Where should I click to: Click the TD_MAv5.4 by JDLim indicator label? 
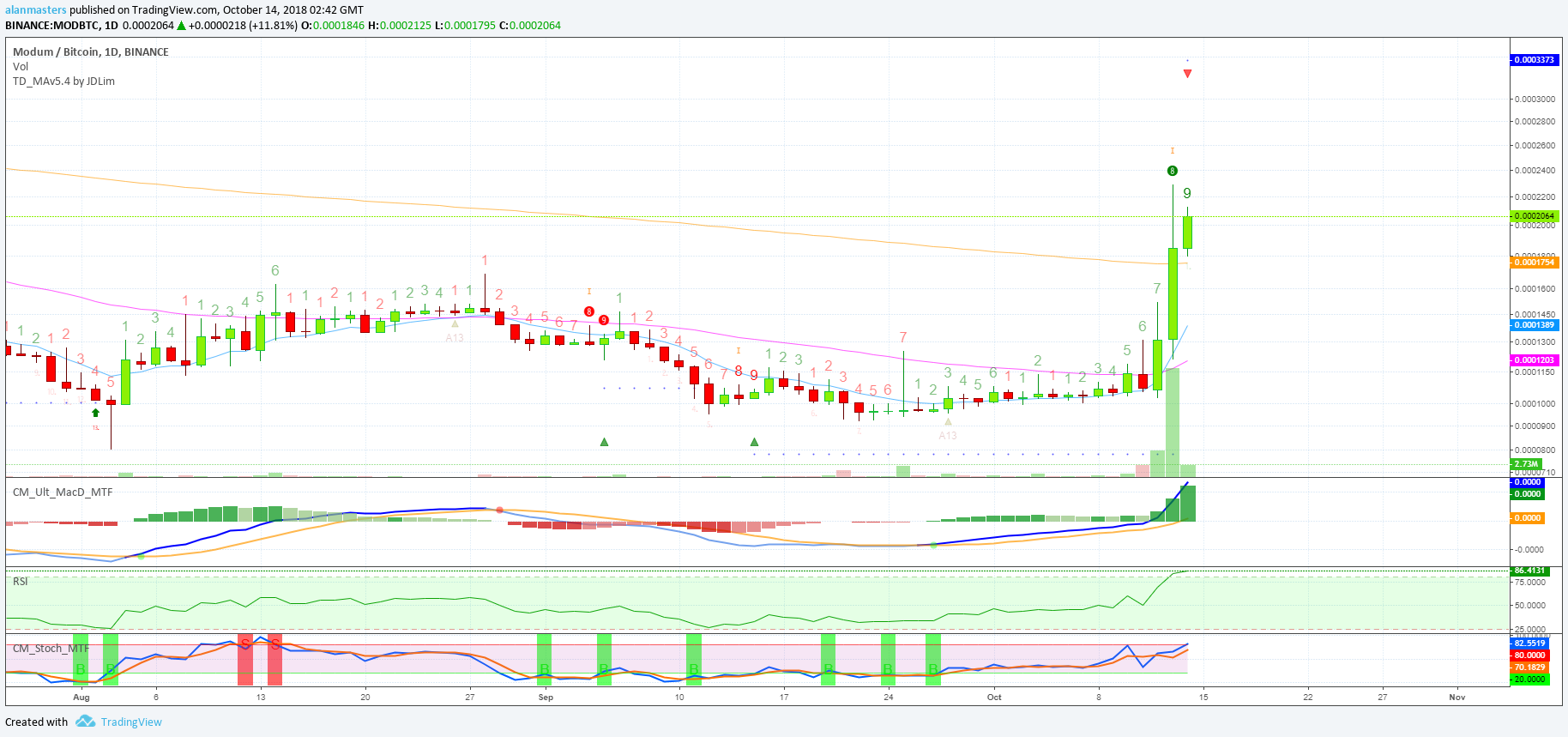click(x=63, y=82)
